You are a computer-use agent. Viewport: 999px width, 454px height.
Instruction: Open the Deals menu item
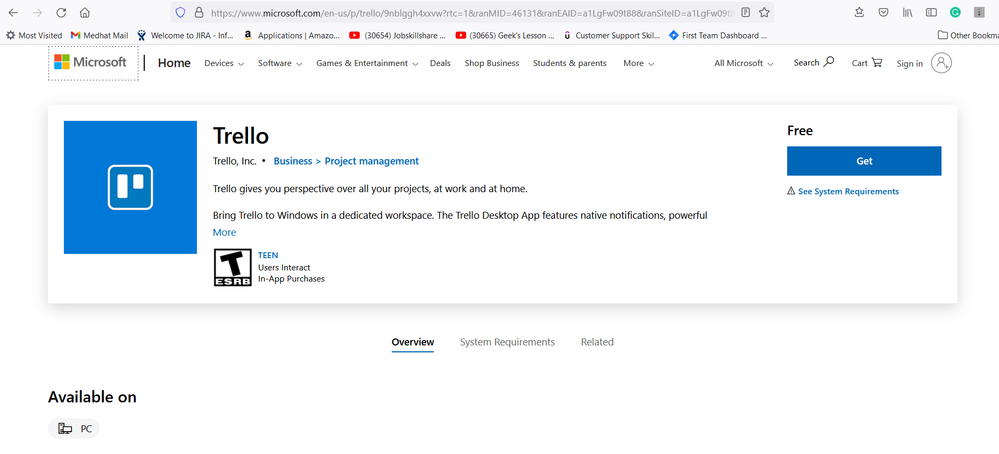point(440,63)
